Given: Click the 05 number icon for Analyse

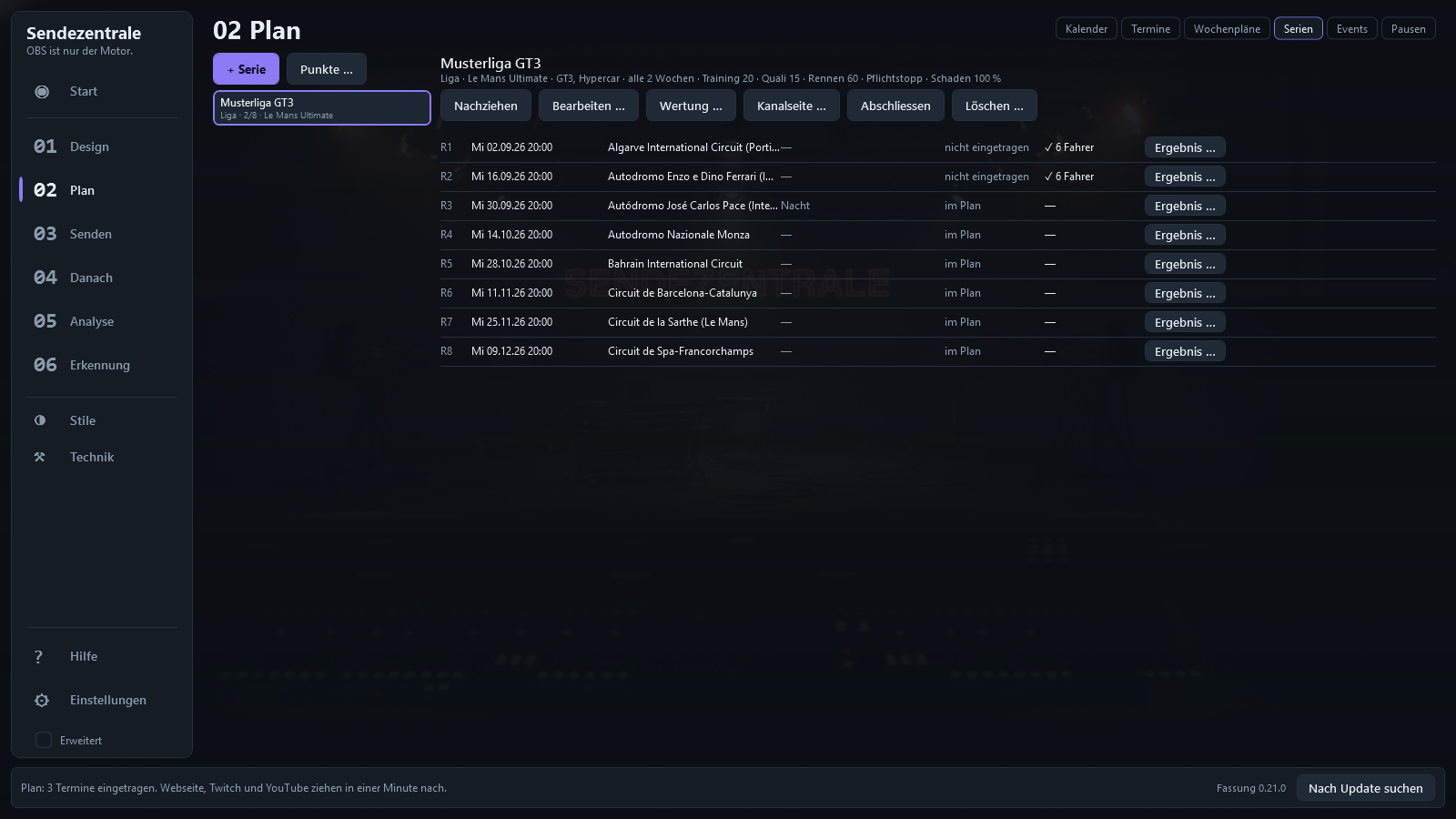Looking at the screenshot, I should [45, 321].
